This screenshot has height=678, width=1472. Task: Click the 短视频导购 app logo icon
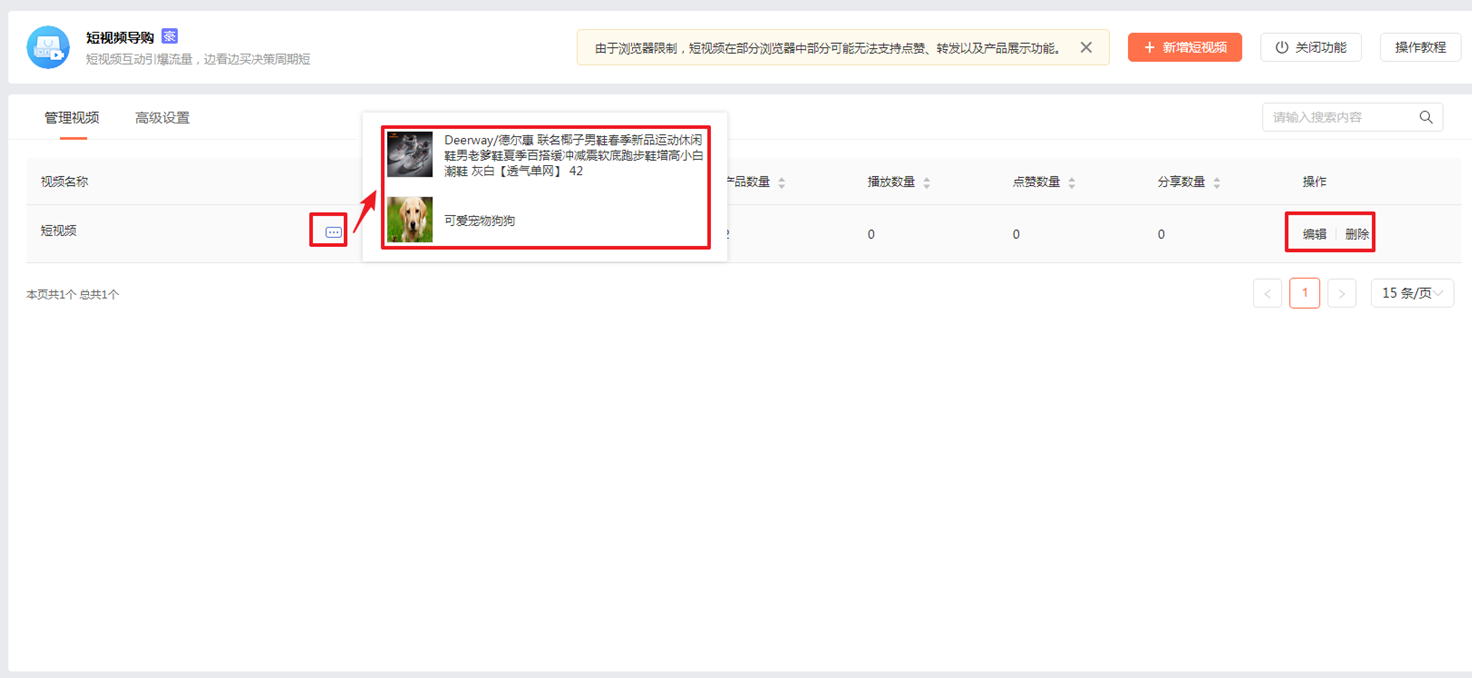(x=48, y=47)
